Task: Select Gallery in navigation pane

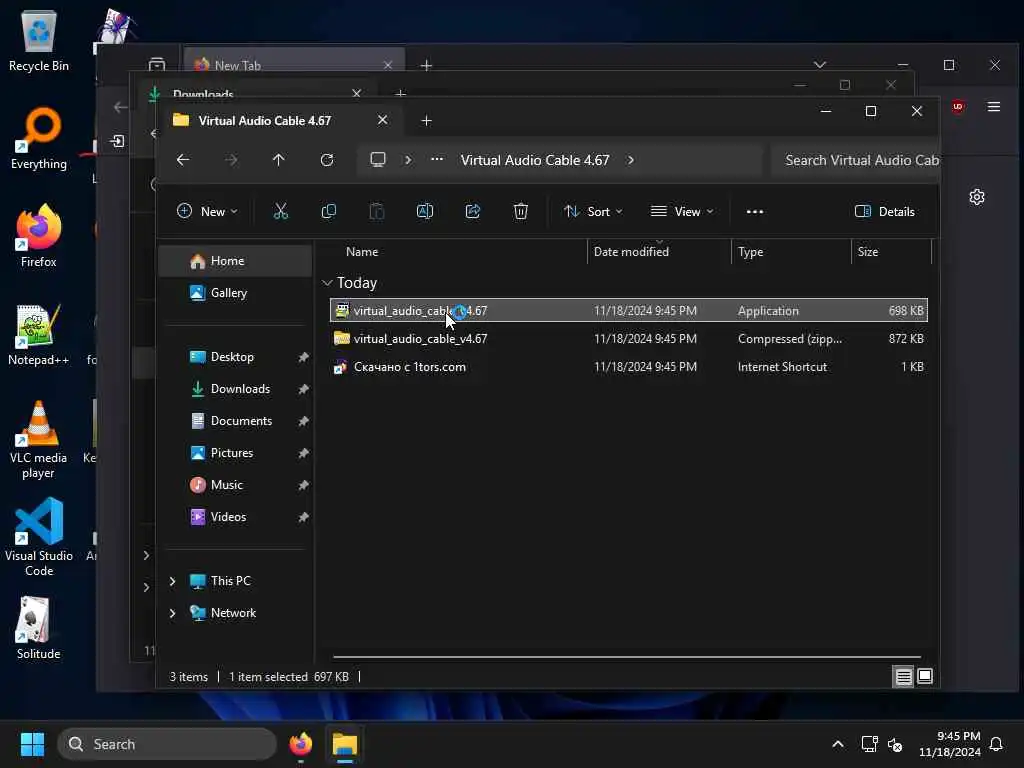Action: point(236,293)
